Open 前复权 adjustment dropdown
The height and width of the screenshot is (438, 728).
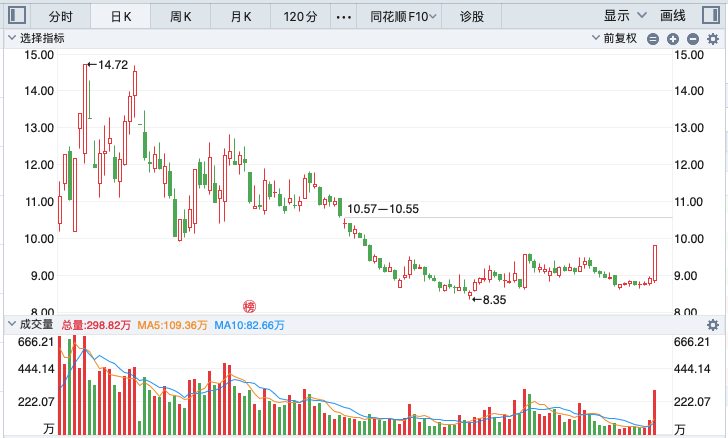point(615,38)
